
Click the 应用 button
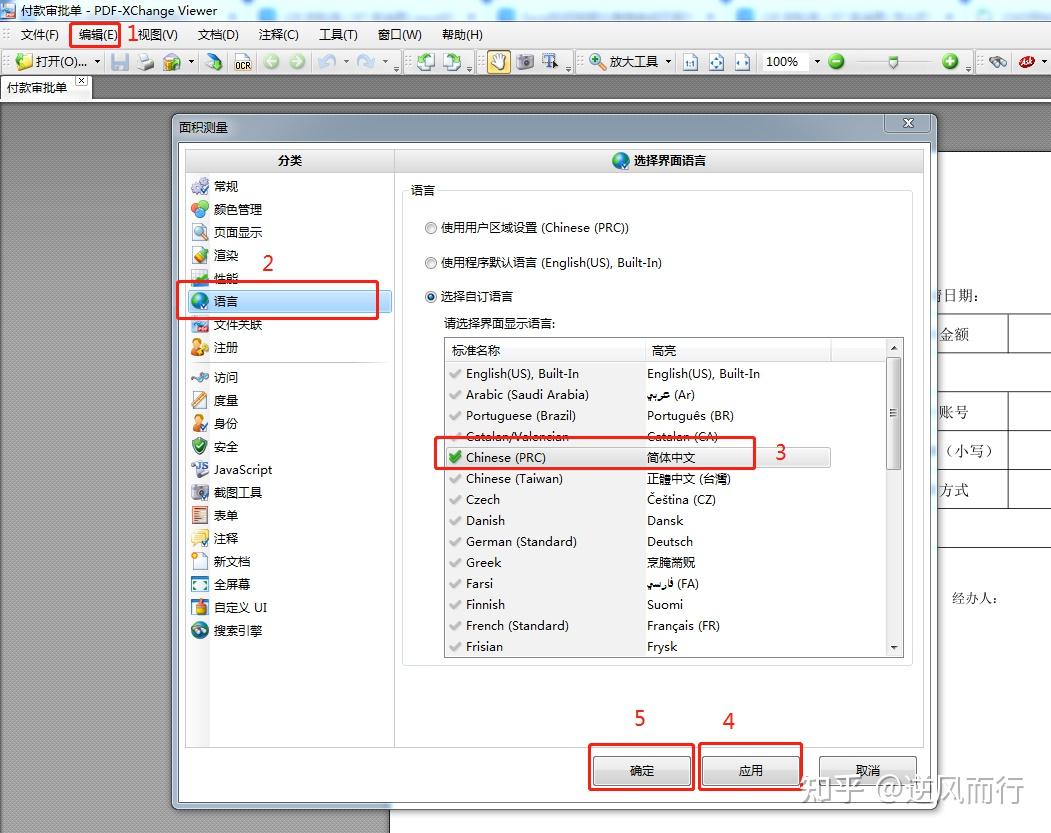click(750, 771)
